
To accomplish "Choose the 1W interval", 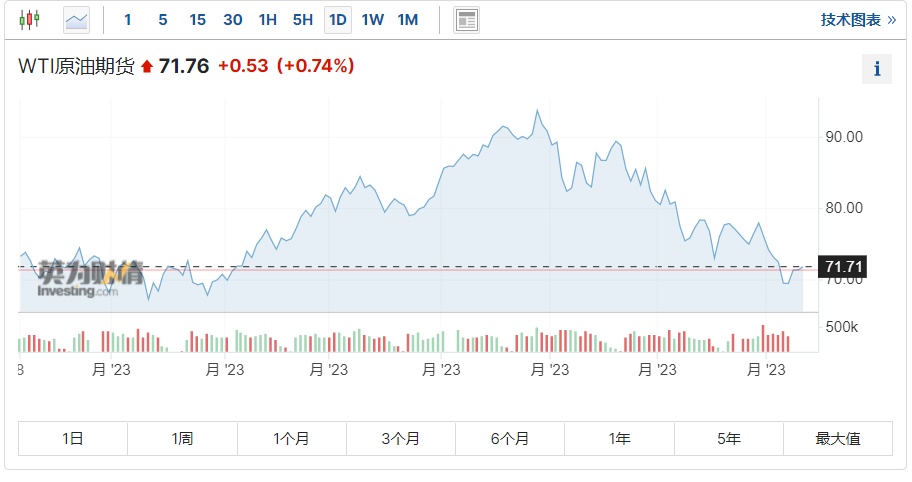I will [372, 19].
